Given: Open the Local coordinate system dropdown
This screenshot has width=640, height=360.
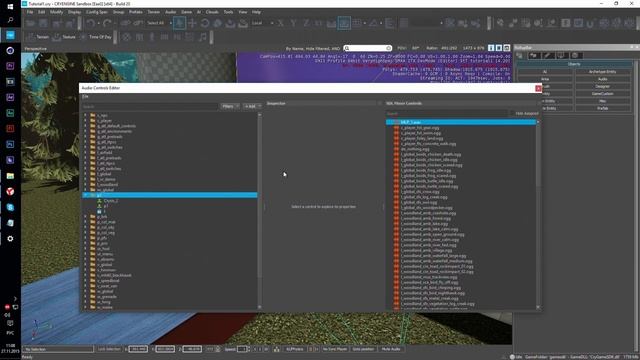Looking at the screenshot, I should pos(262,23).
